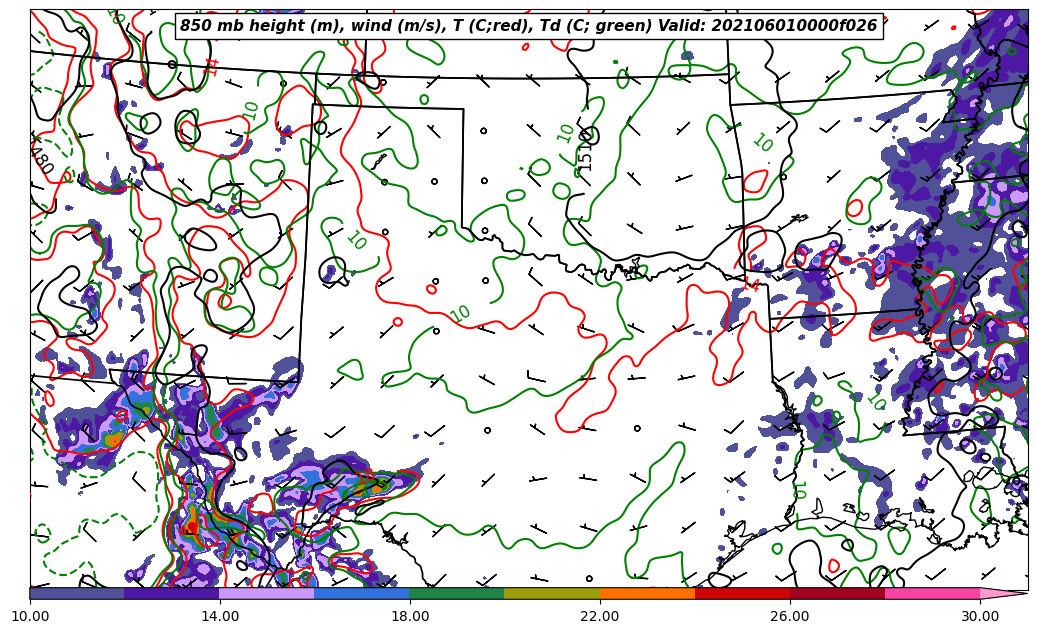Select the bright red 24–26 colorbar segment
The image size is (1037, 633).
point(741,593)
